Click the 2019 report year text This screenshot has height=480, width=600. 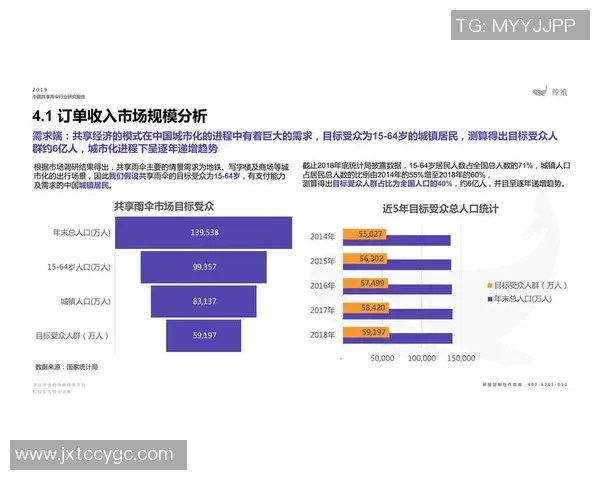[x=40, y=90]
